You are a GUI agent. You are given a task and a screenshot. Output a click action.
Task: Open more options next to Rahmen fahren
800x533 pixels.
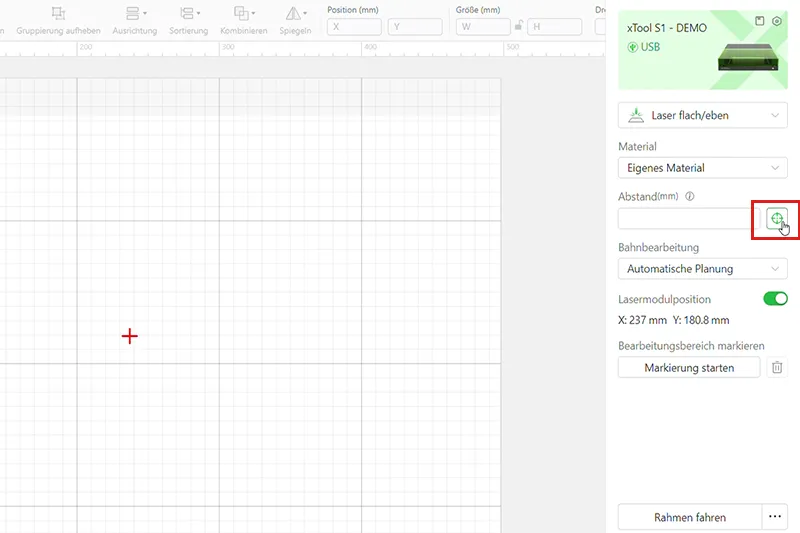774,517
